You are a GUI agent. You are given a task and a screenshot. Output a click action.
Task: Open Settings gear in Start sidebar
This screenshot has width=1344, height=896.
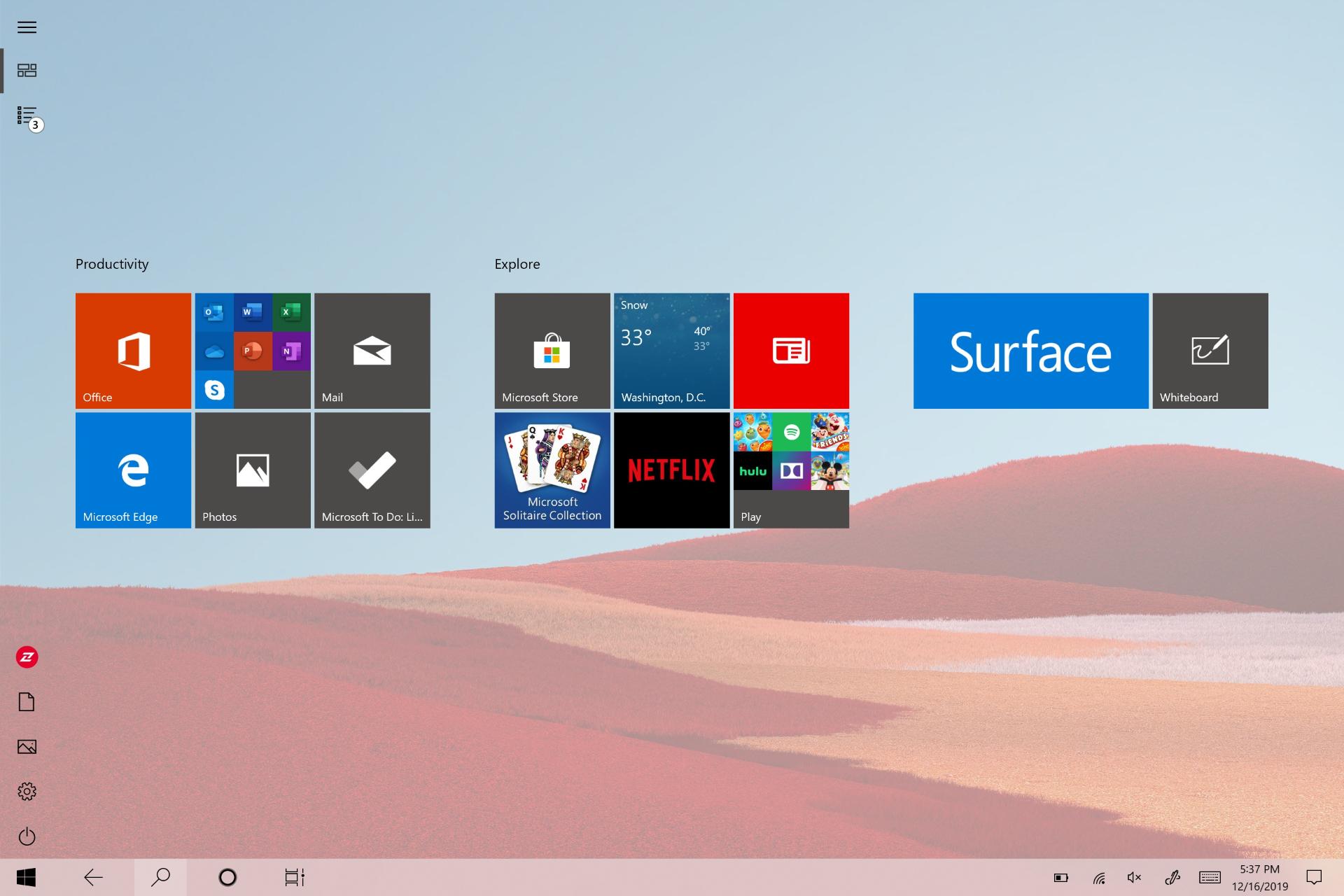(x=27, y=792)
